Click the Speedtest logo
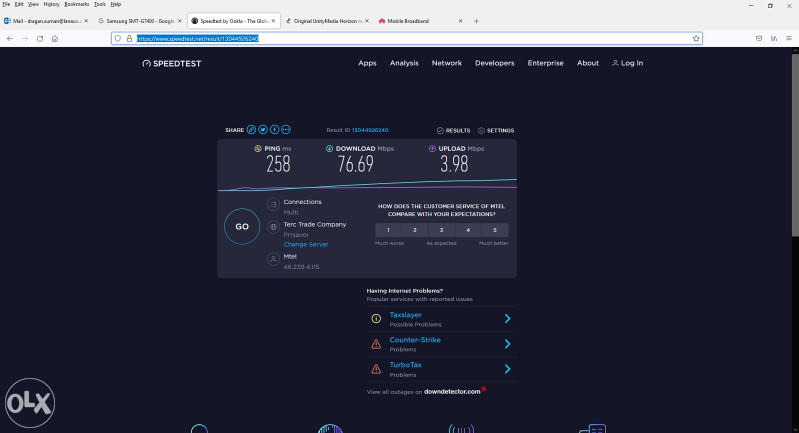Image resolution: width=799 pixels, height=433 pixels. tap(172, 64)
